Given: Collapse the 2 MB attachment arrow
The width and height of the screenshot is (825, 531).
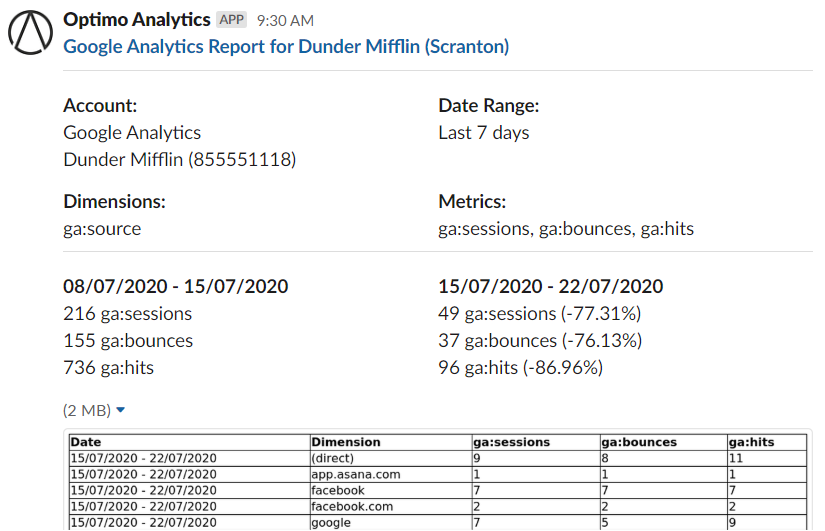Looking at the screenshot, I should [120, 409].
